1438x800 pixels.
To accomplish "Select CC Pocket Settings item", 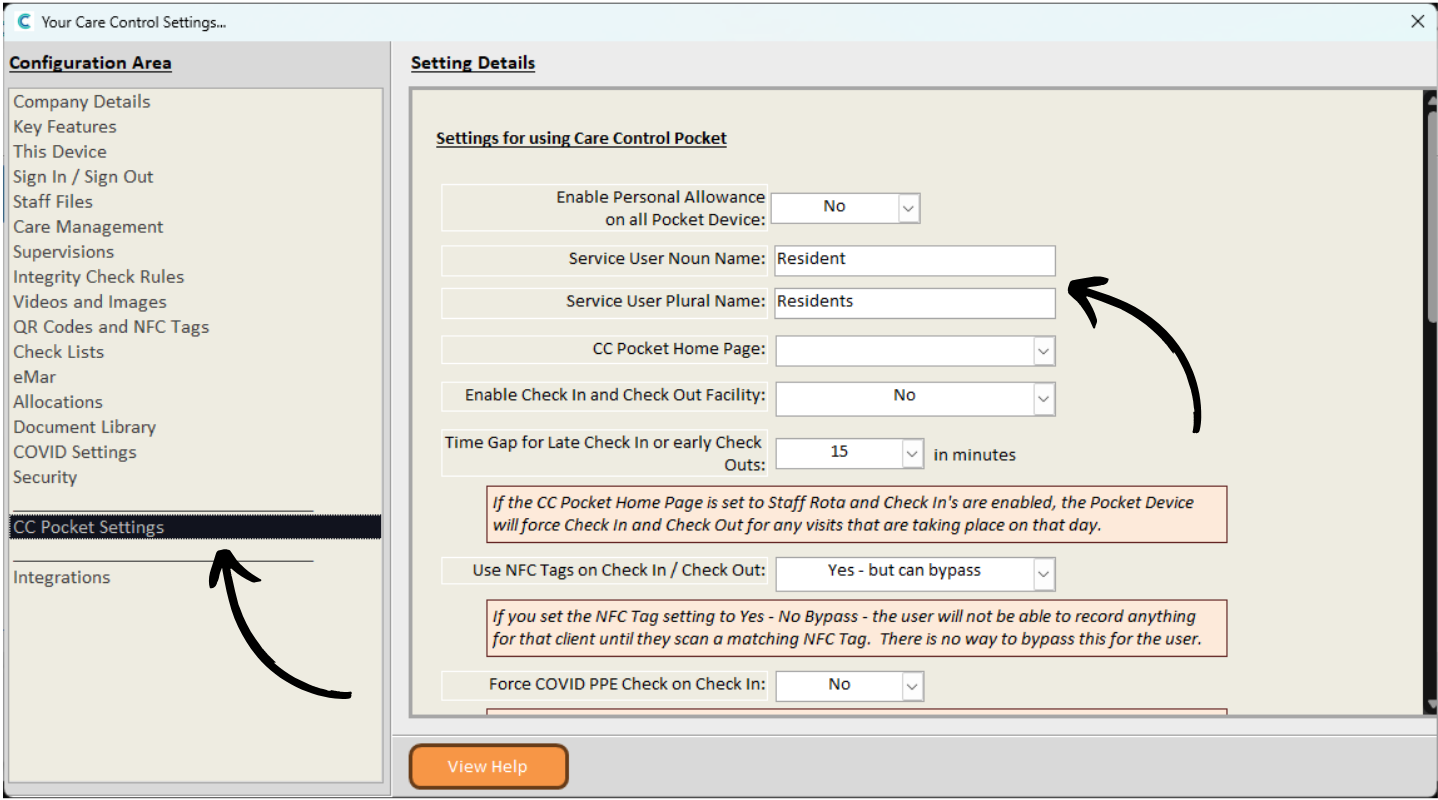I will click(196, 527).
